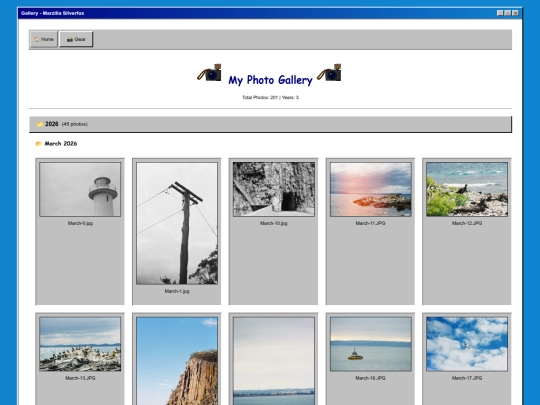540x405 pixels.
Task: Click the camera icon left of title
Action: click(x=209, y=73)
